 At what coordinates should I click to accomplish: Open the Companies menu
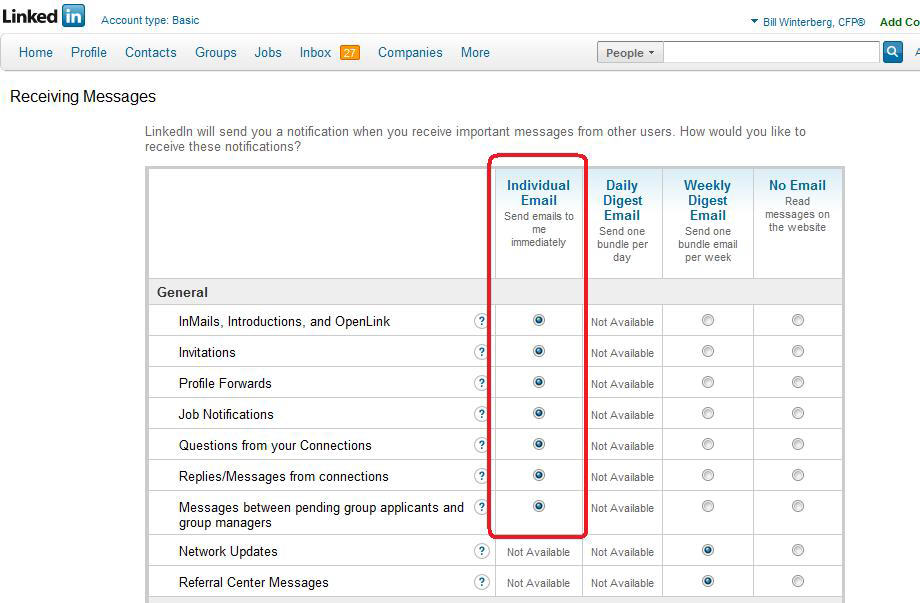coord(410,53)
